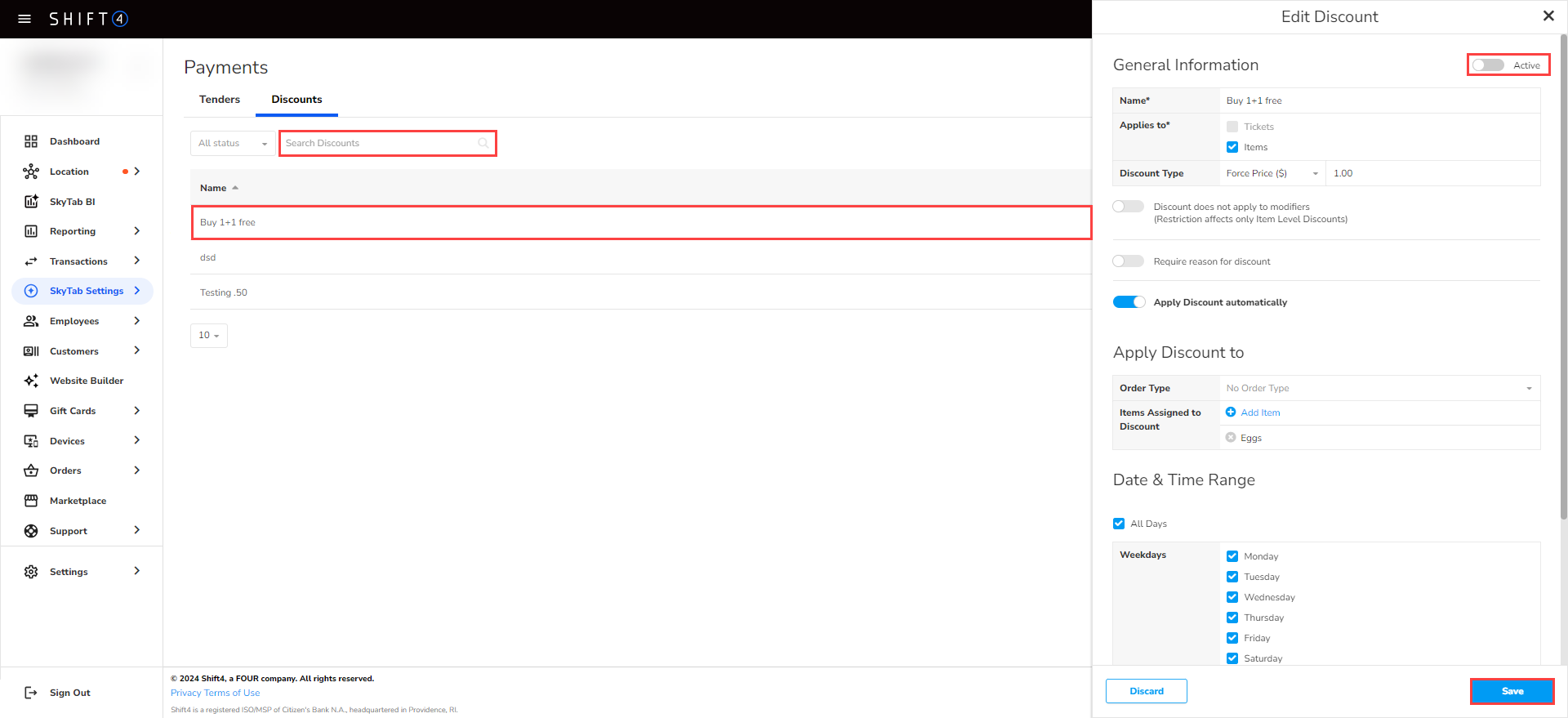This screenshot has height=718, width=1568.
Task: Click the SkyTab BI chart icon
Action: point(31,202)
